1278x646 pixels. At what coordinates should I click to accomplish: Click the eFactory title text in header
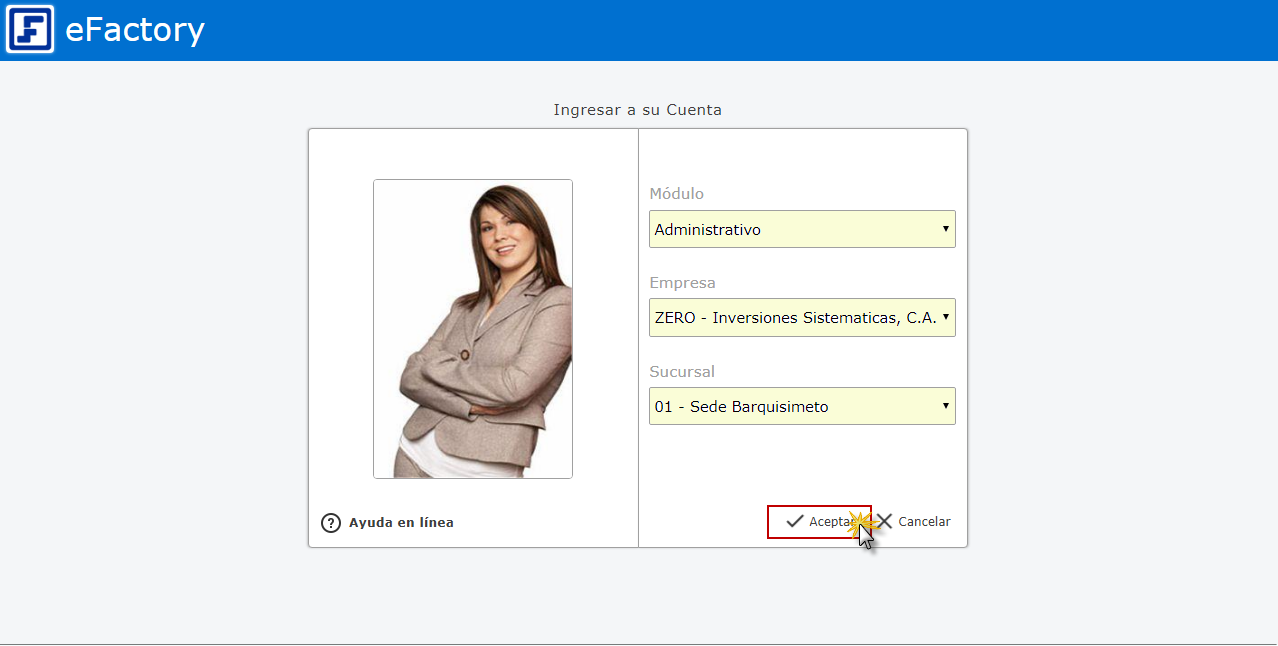point(134,31)
